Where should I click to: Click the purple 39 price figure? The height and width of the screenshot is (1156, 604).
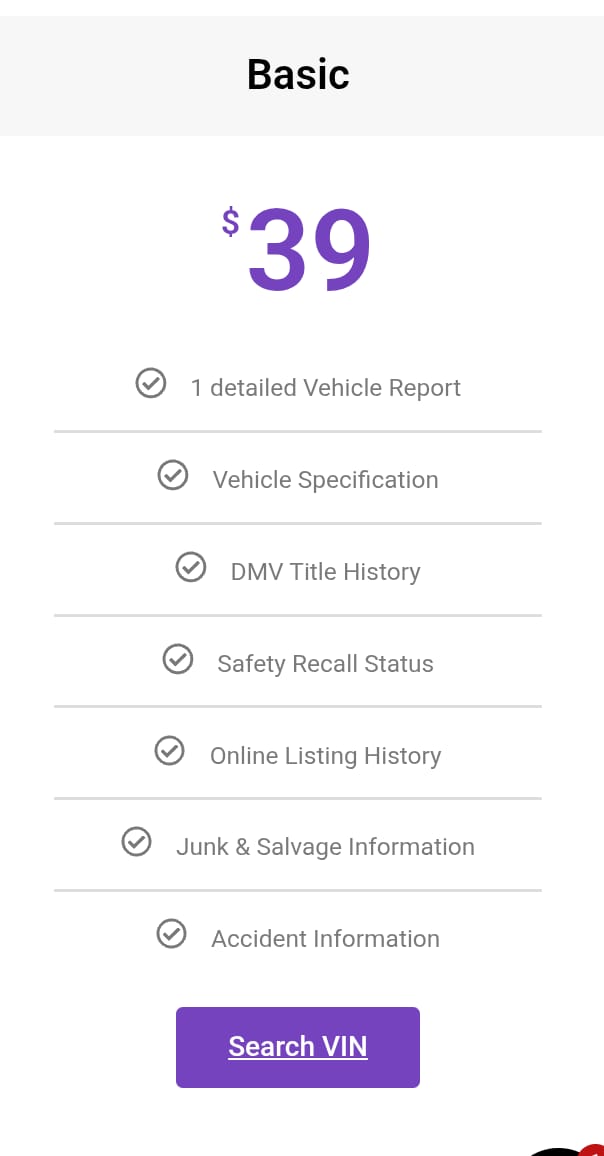310,251
